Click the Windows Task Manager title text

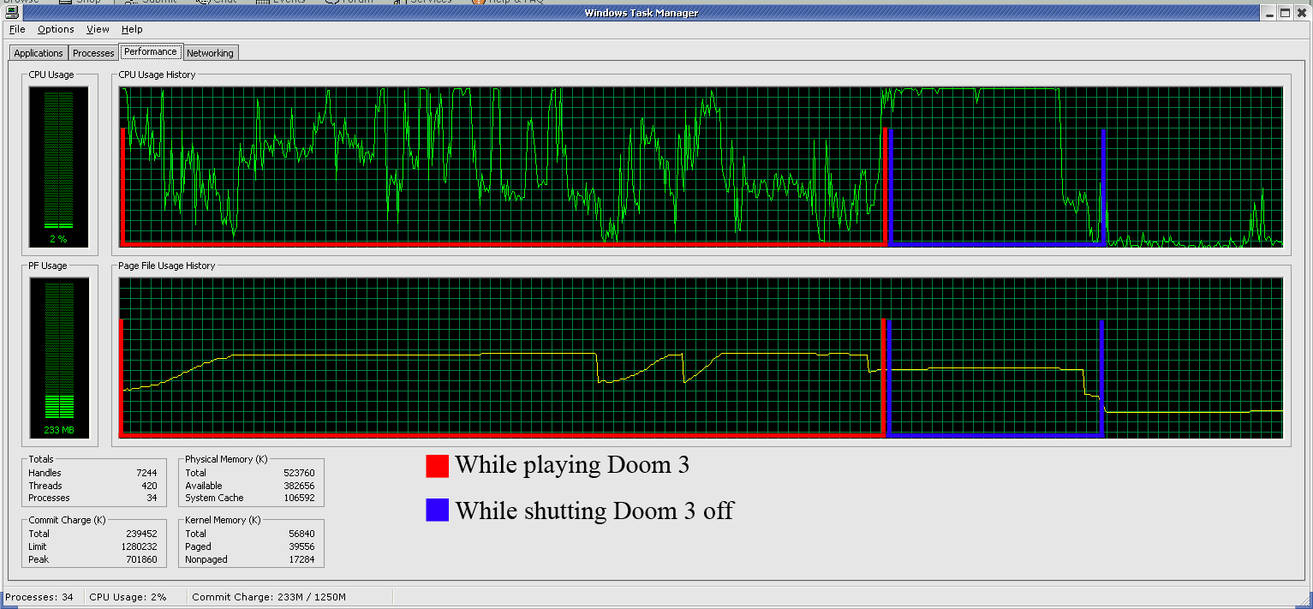(x=641, y=12)
